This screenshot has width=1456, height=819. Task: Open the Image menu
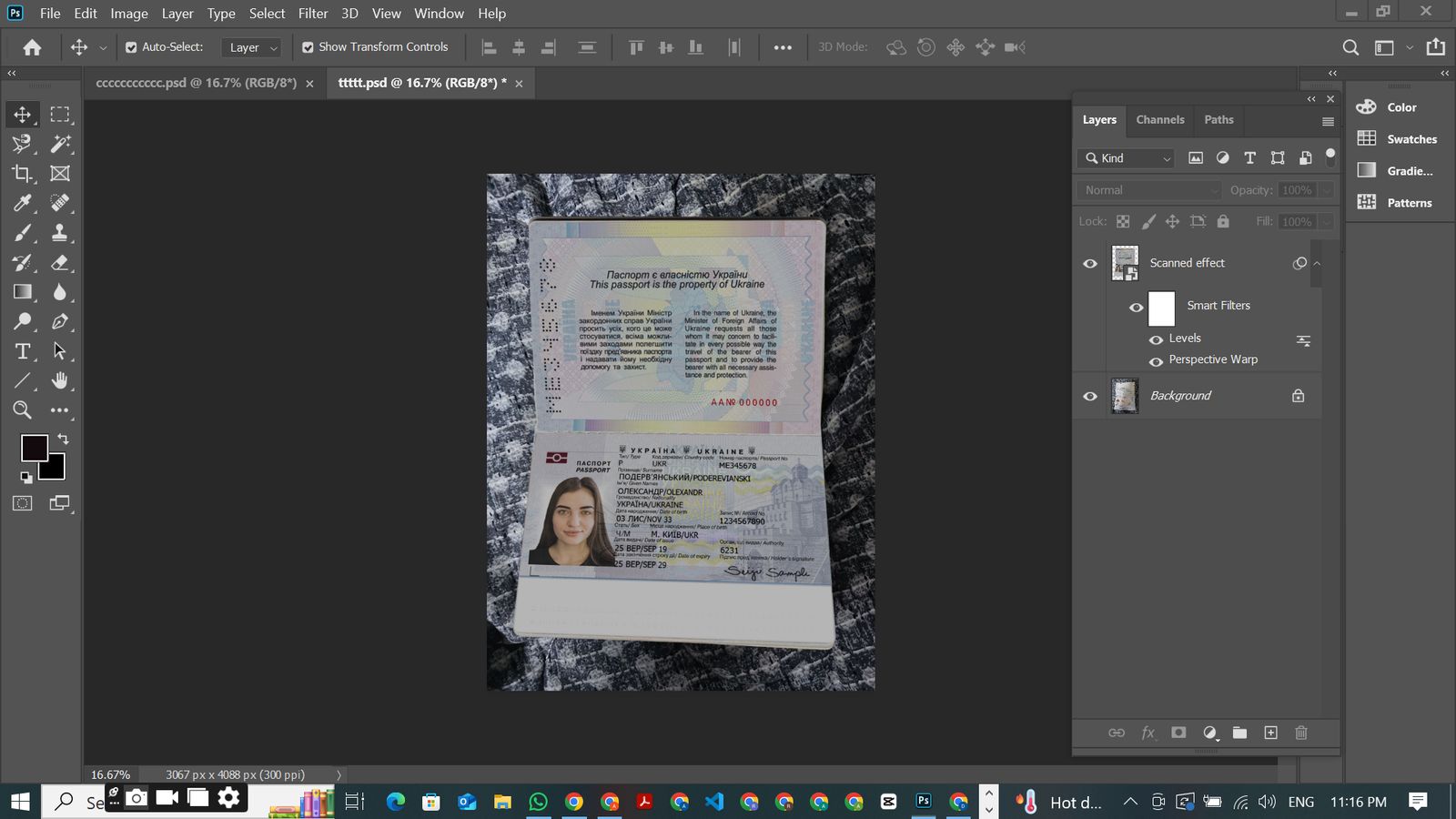click(x=129, y=14)
